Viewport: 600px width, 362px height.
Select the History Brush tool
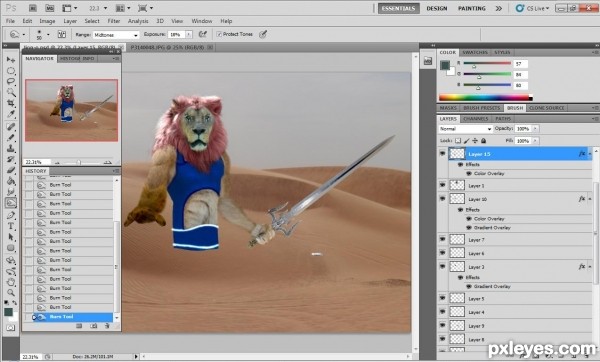[x=11, y=159]
